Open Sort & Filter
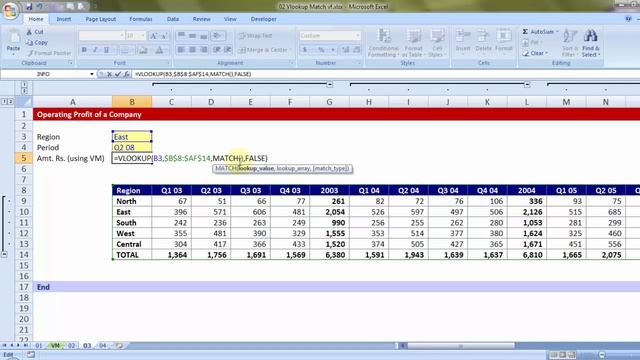The height and width of the screenshot is (360, 640). point(569,43)
